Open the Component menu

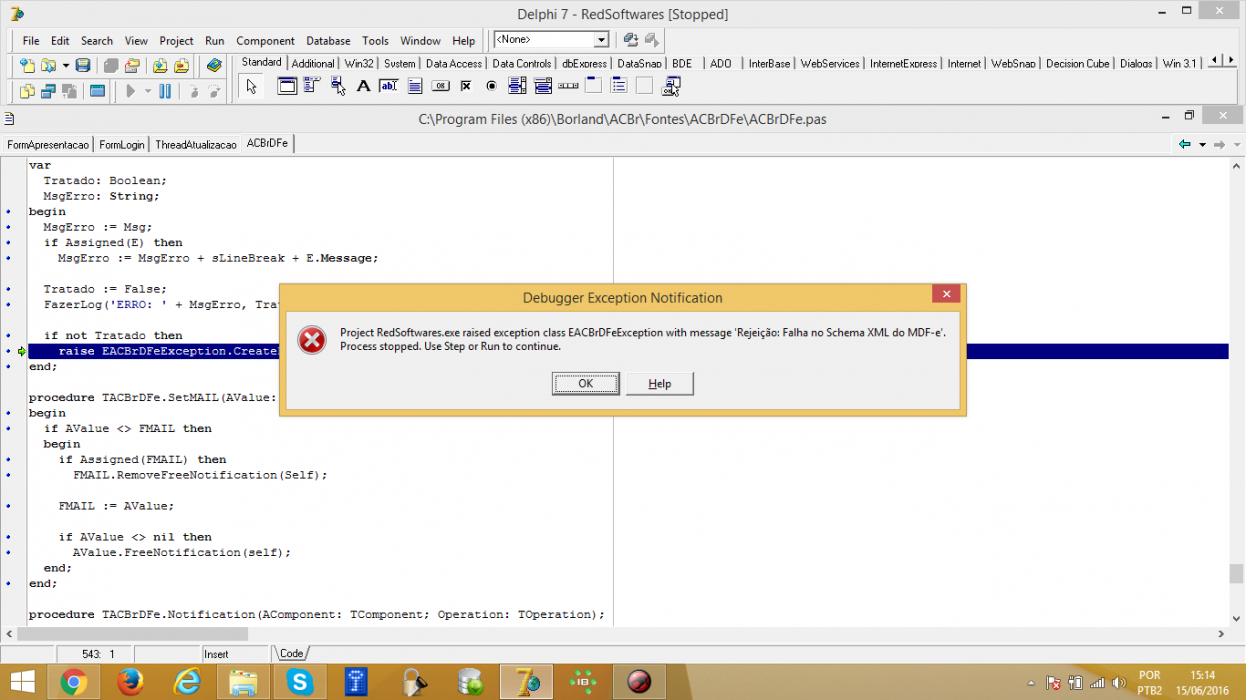pos(265,41)
